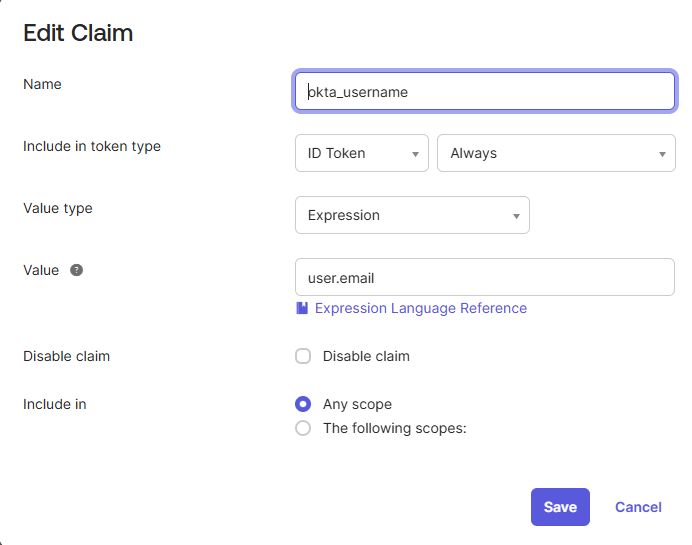Click the Edit Claim dialog heading
The width and height of the screenshot is (692, 545).
pos(78,33)
